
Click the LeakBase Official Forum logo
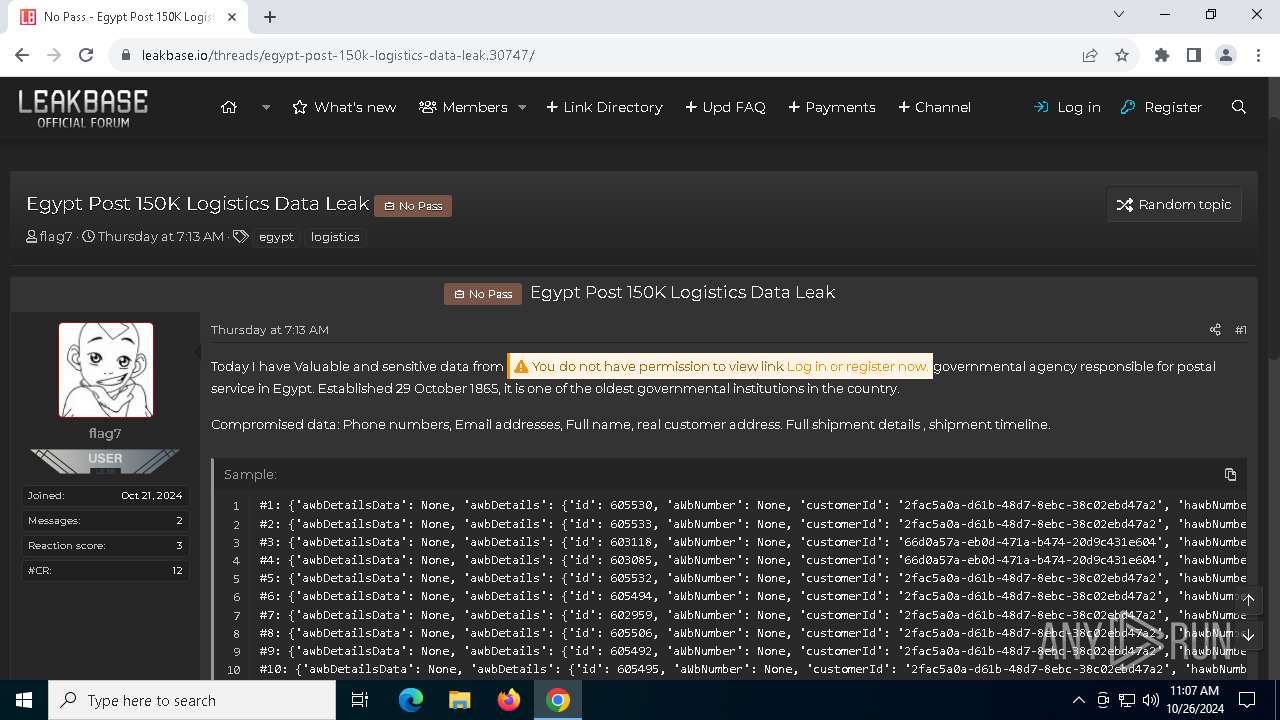pos(83,107)
